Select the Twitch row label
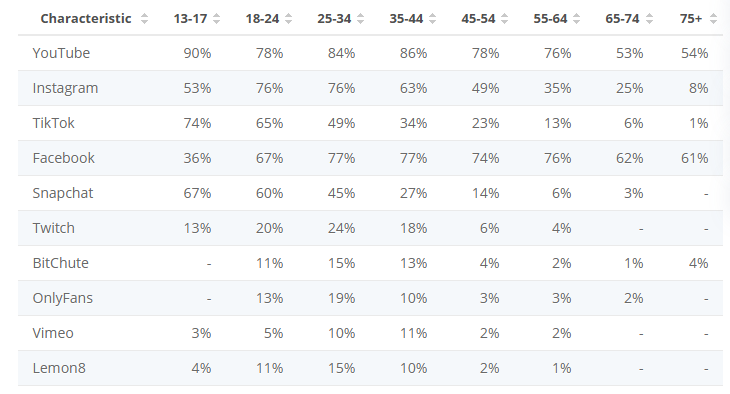The width and height of the screenshot is (730, 394). point(53,228)
